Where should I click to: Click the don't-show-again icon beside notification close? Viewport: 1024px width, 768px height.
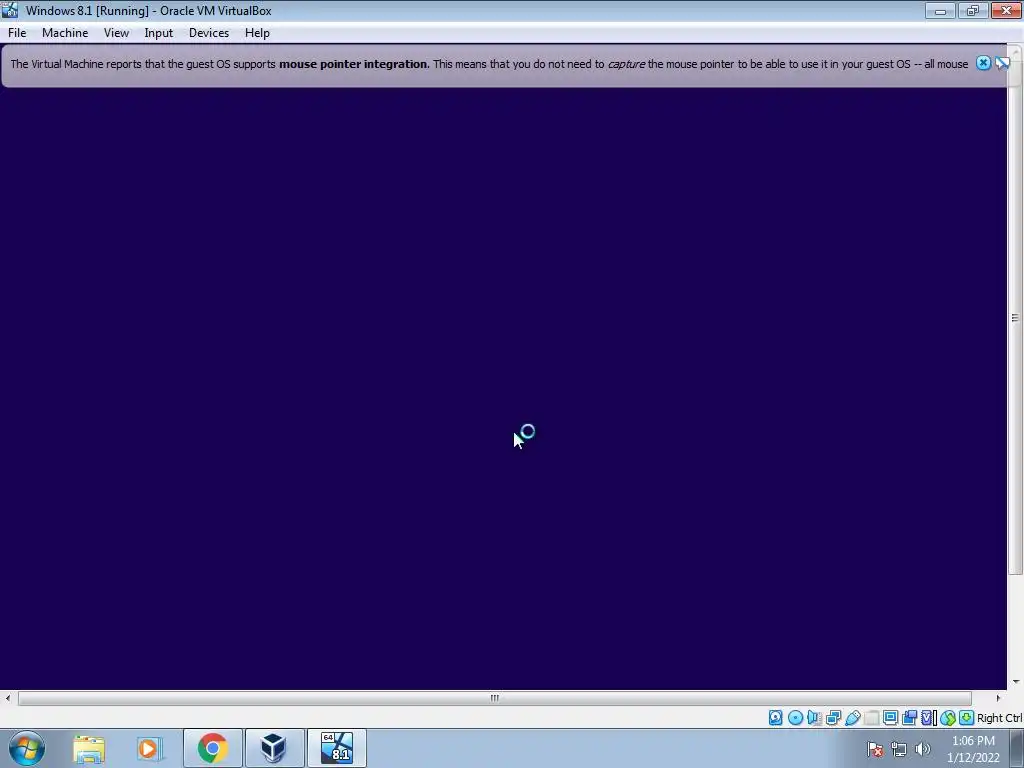(1002, 63)
